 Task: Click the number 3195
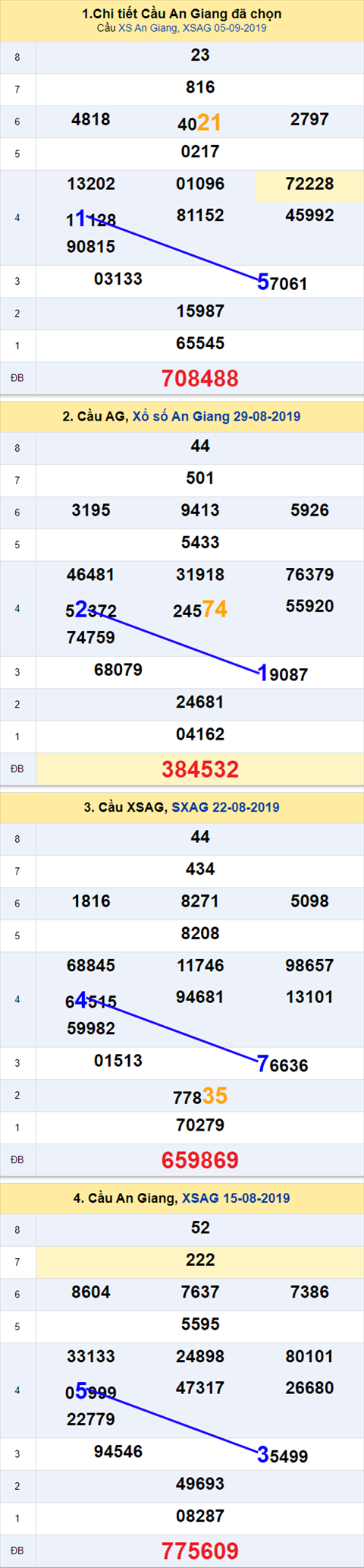pos(91,510)
